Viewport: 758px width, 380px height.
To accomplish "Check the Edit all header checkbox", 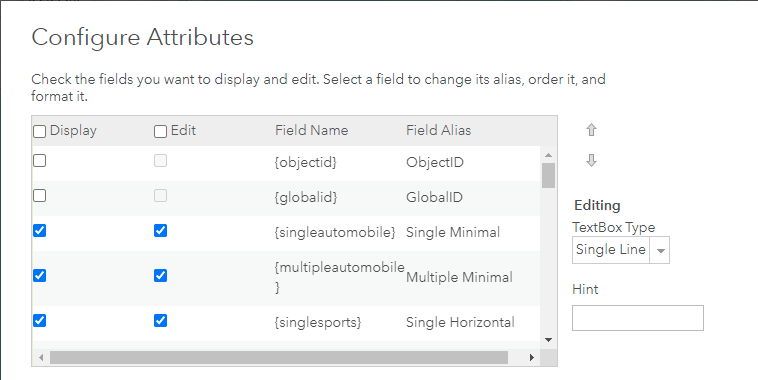I will click(160, 132).
